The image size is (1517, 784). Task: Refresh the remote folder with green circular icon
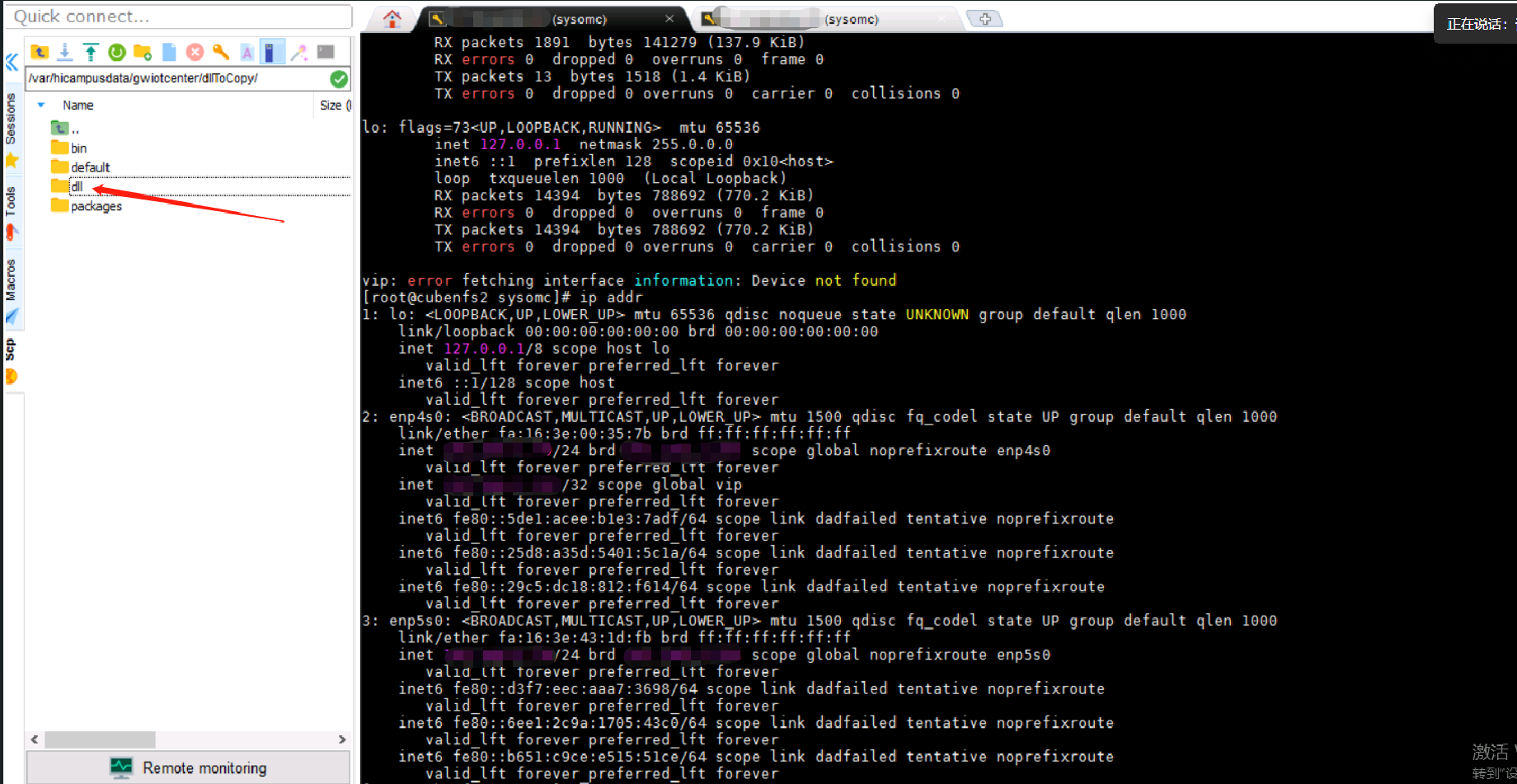117,53
